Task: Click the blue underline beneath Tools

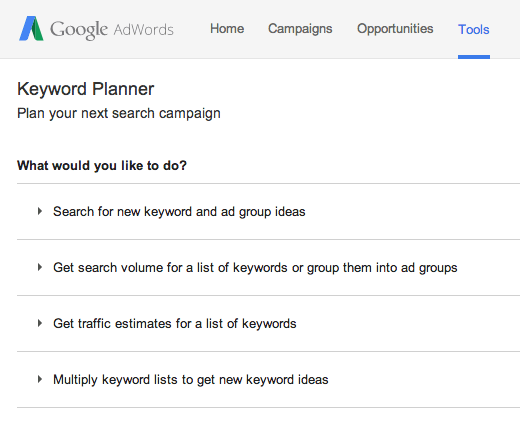Action: coord(474,57)
